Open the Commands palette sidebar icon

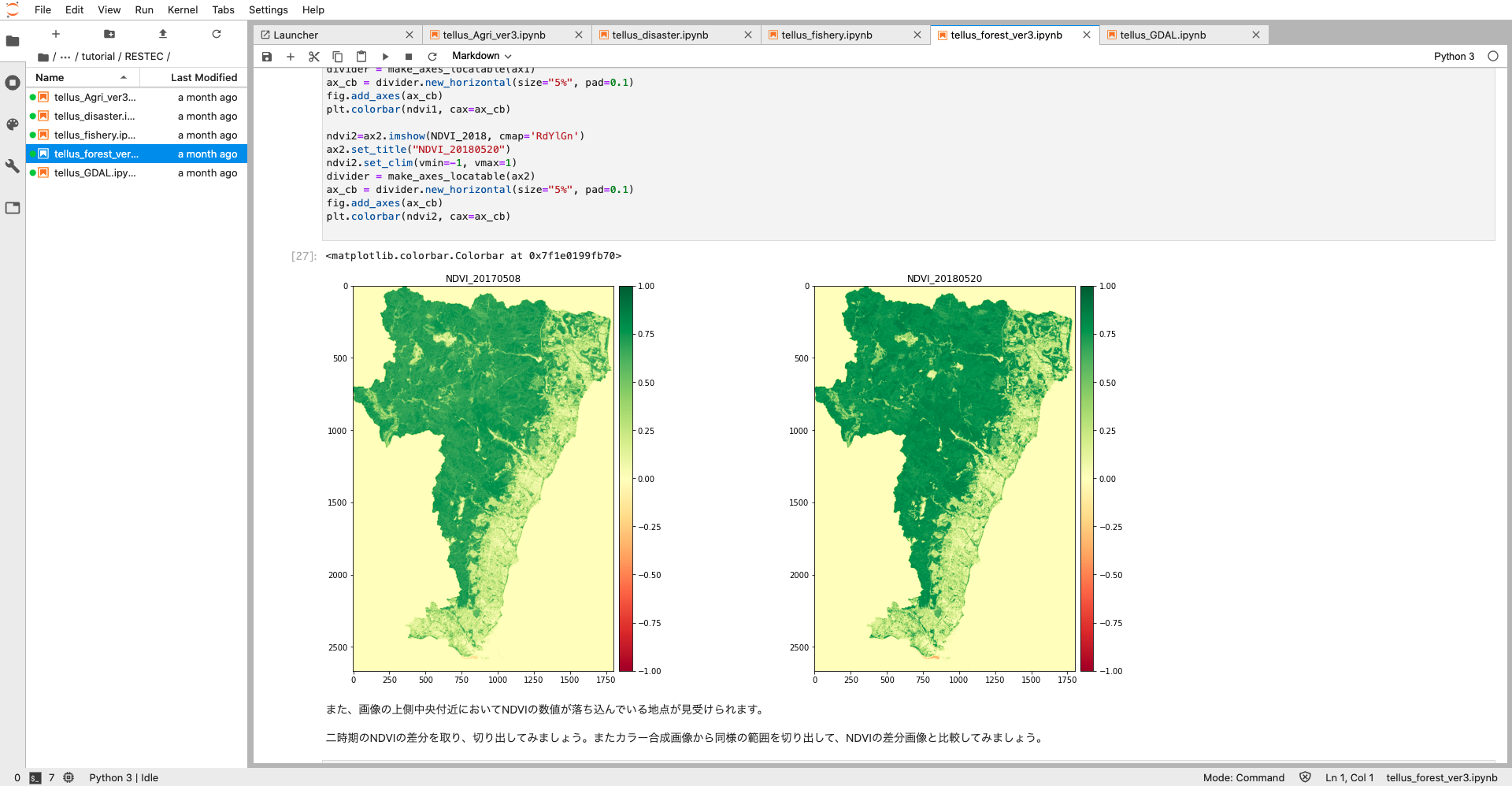[13, 124]
